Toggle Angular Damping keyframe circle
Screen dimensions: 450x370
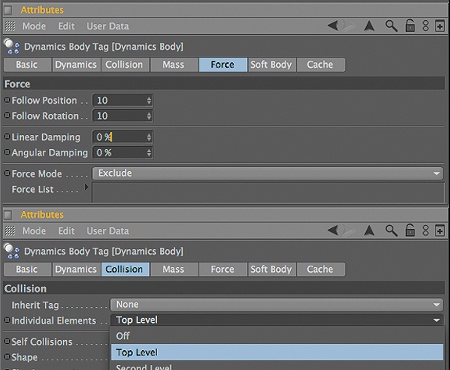coord(7,152)
